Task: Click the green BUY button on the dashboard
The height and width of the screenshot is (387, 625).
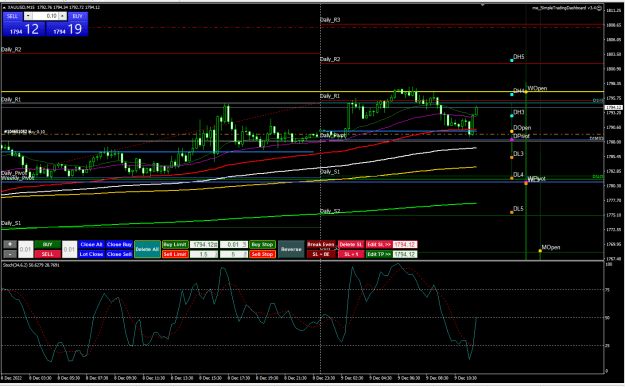Action: click(47, 244)
